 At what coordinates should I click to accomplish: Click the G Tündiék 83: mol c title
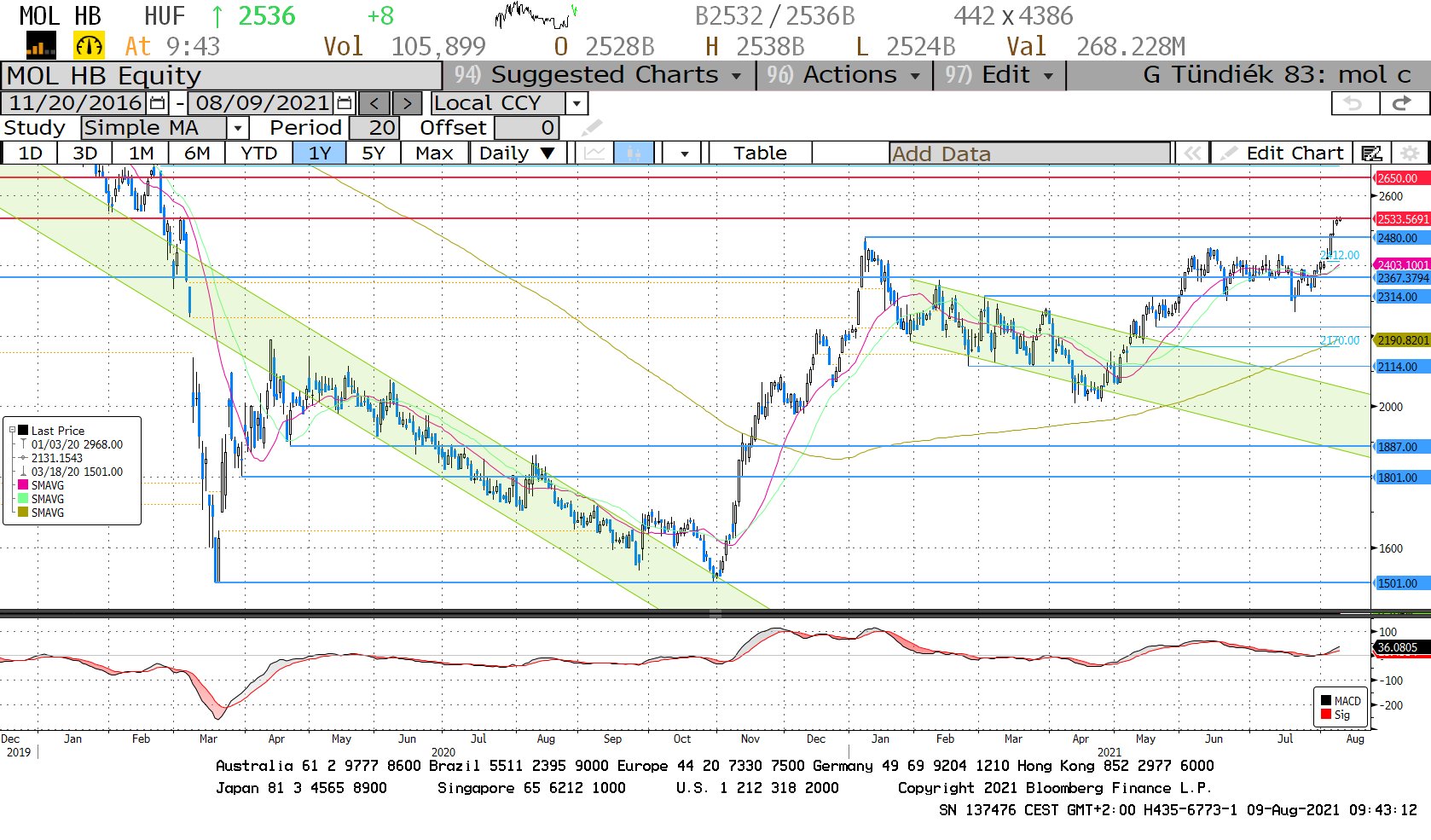pos(1277,75)
